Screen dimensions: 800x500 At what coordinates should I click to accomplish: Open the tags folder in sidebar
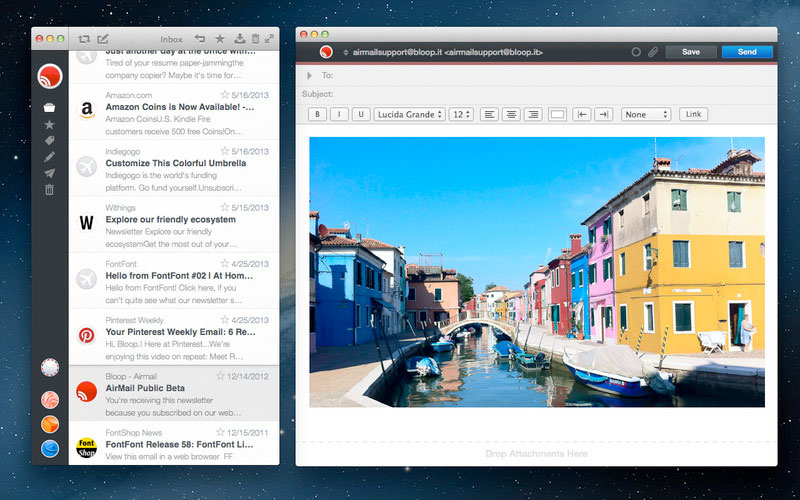49,141
